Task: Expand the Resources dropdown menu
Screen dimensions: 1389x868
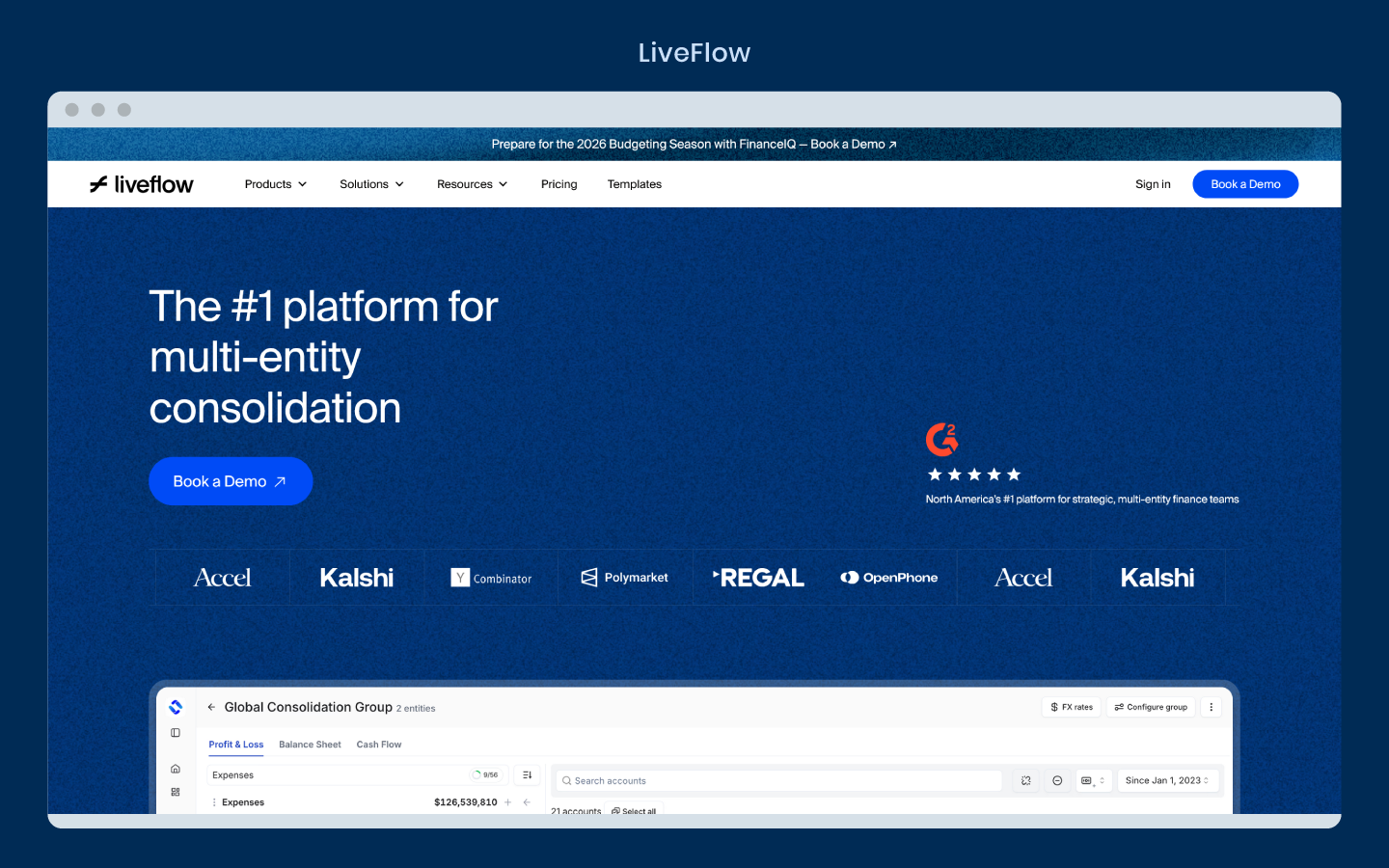Action: (472, 184)
